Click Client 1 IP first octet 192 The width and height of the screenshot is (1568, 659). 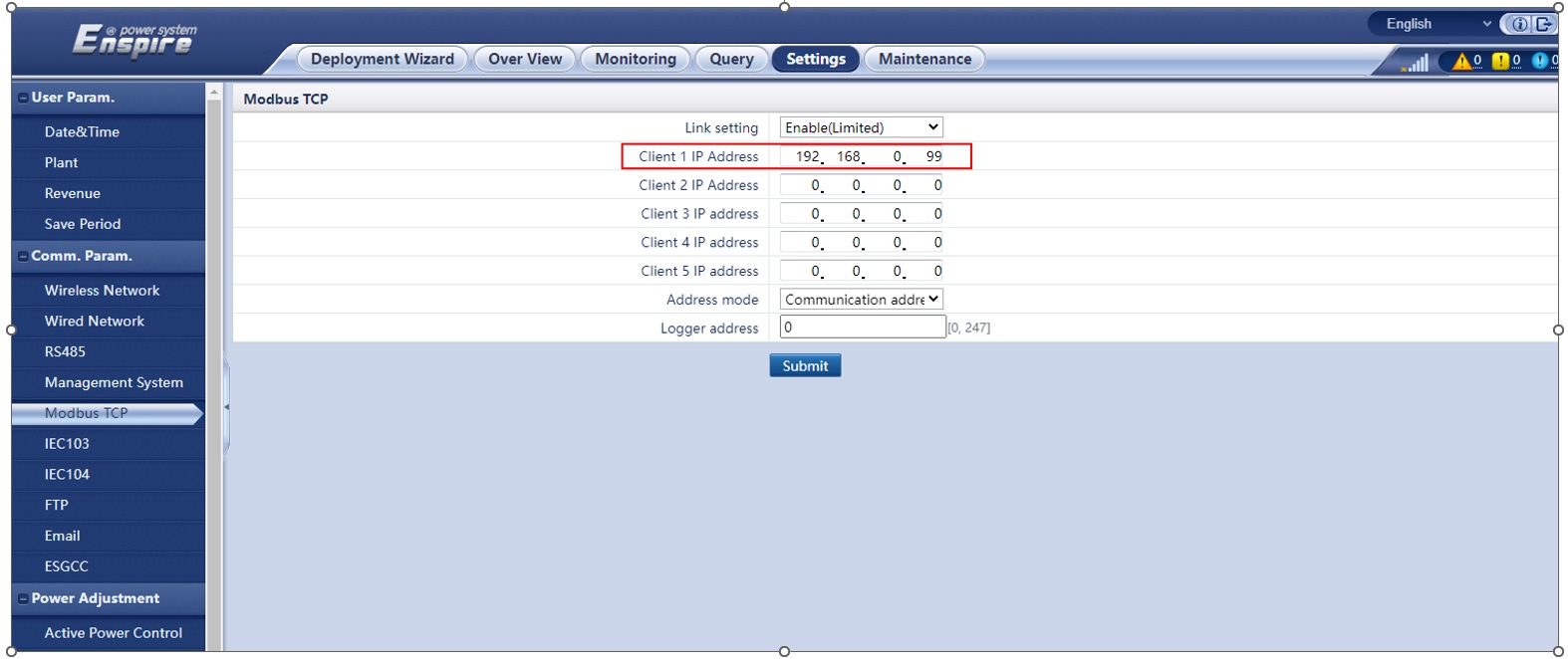tap(803, 156)
